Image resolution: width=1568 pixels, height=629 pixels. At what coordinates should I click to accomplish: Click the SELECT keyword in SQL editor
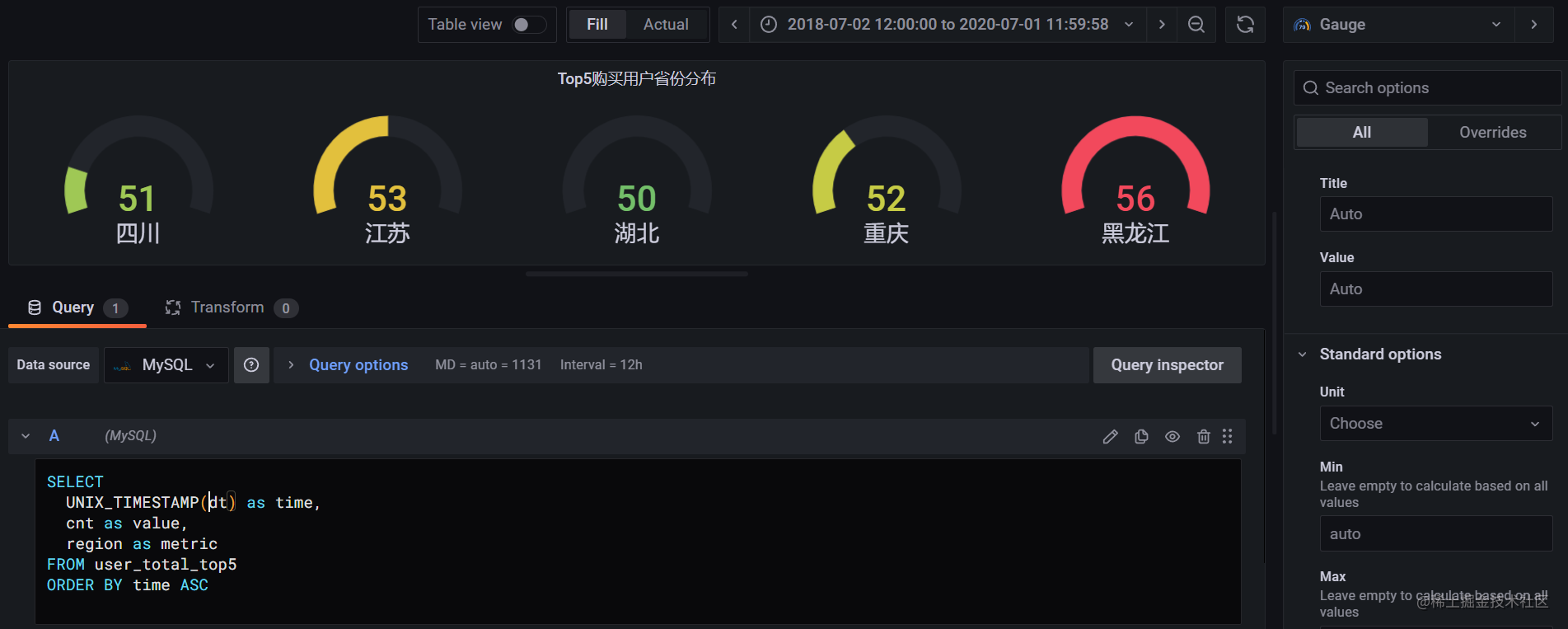click(75, 482)
